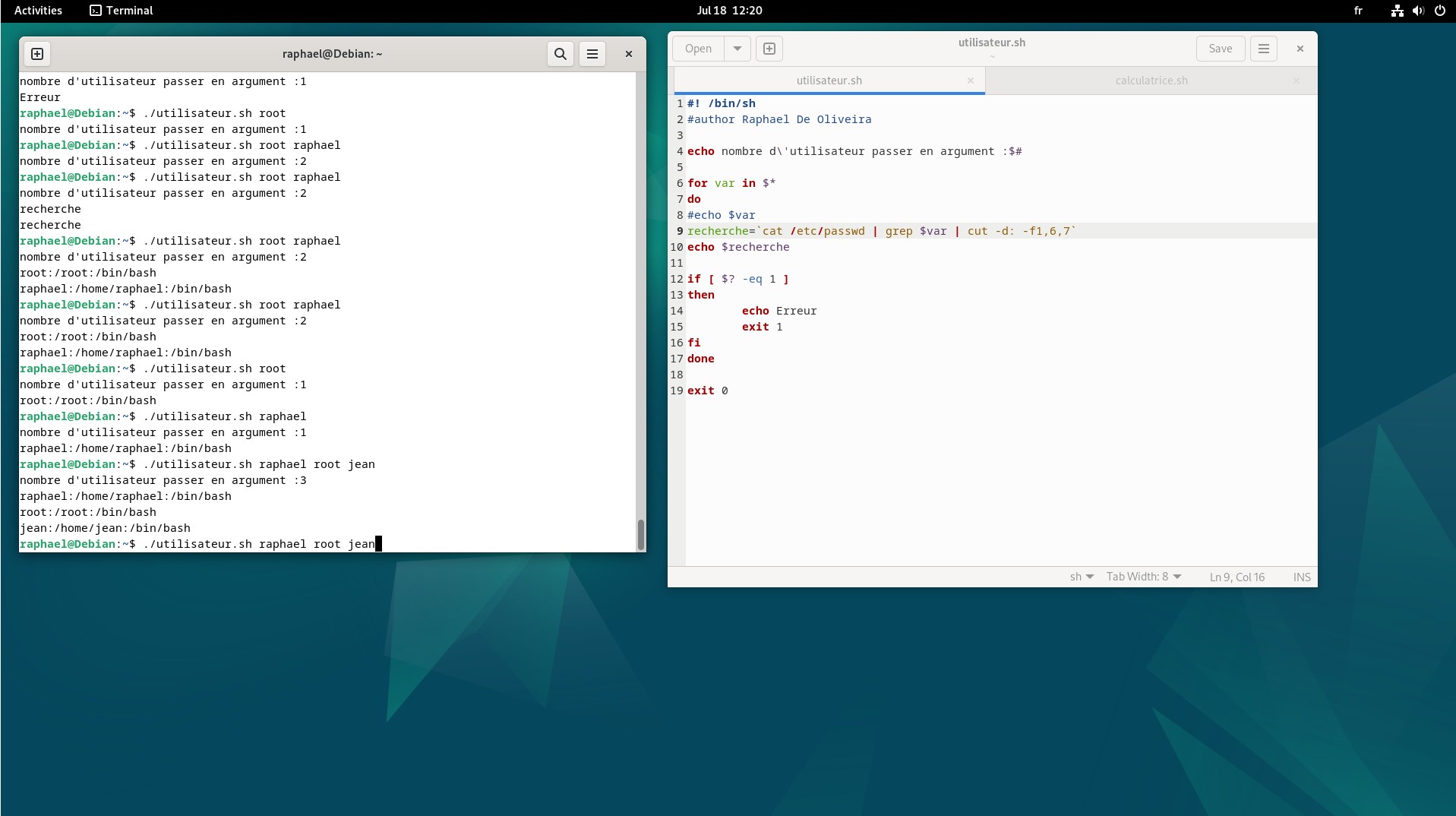The width and height of the screenshot is (1456, 816).
Task: Open the gedit hamburger menu
Action: tap(1263, 49)
